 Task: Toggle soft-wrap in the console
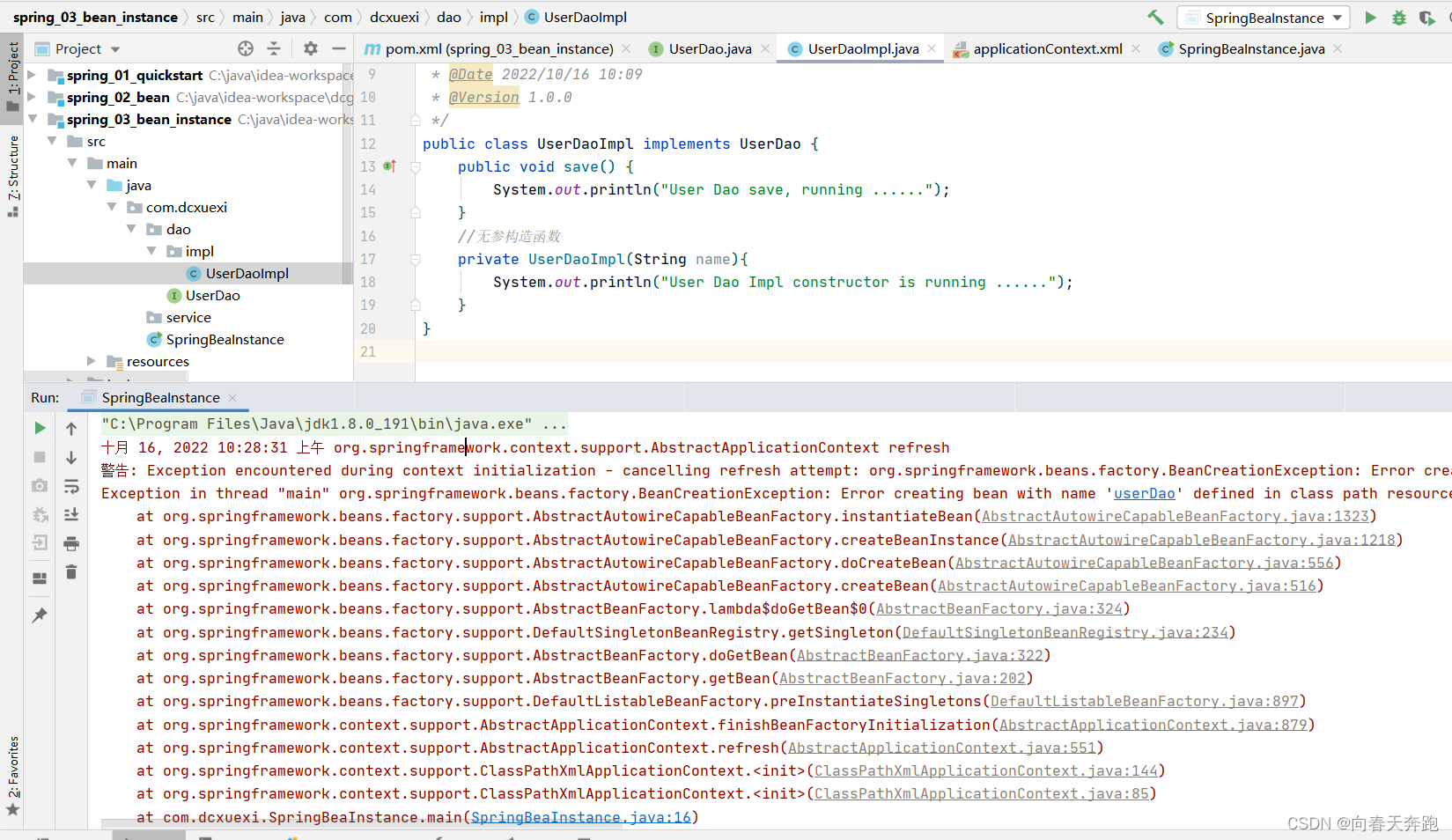click(71, 486)
